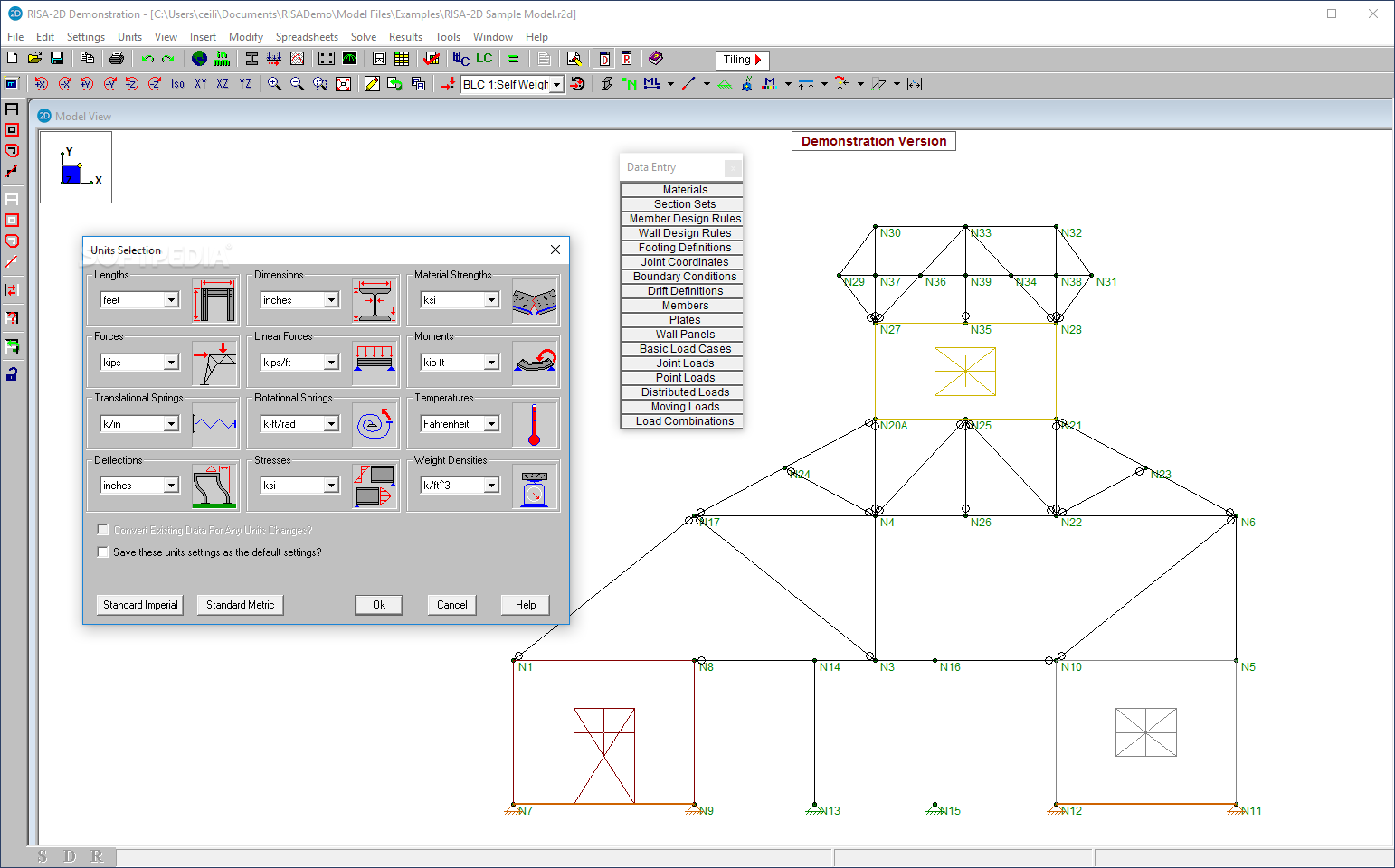This screenshot has height=868, width=1395.
Task: Close the Data Entry panel
Action: tap(733, 168)
